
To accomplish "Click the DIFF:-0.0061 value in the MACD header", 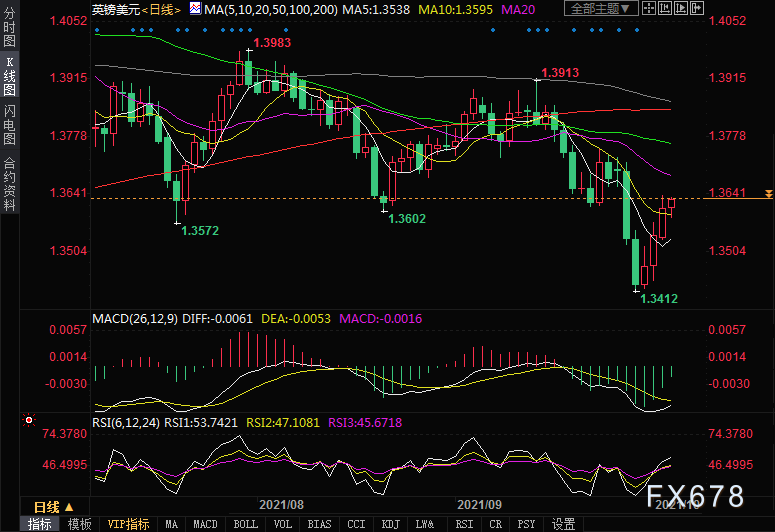I will tap(217, 318).
